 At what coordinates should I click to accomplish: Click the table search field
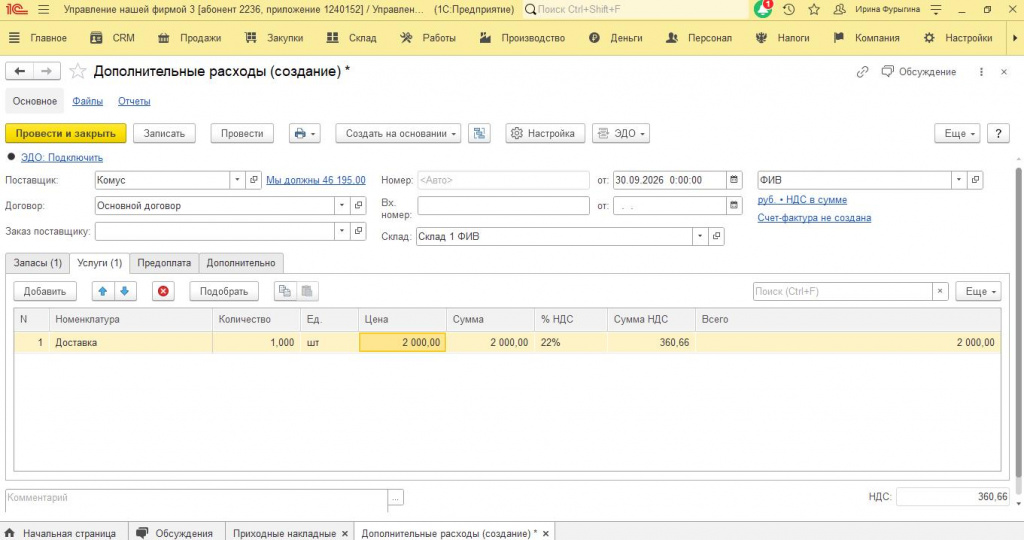tap(842, 291)
